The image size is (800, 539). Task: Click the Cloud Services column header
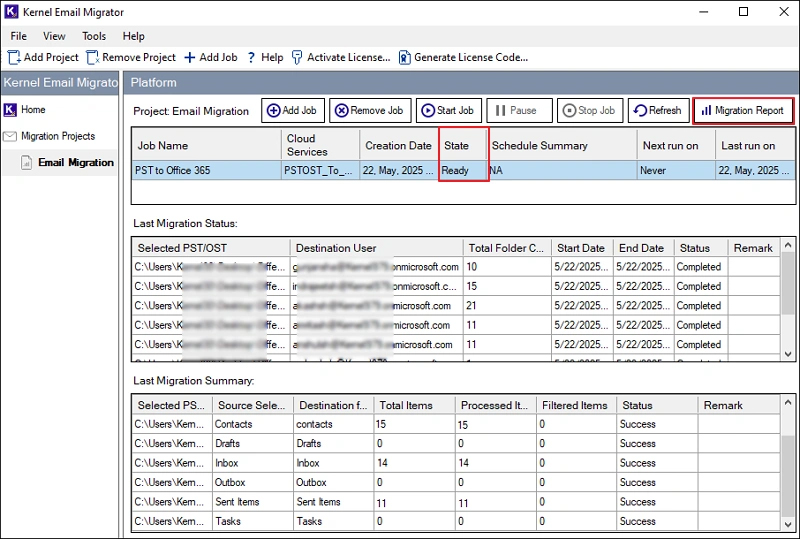(x=320, y=145)
